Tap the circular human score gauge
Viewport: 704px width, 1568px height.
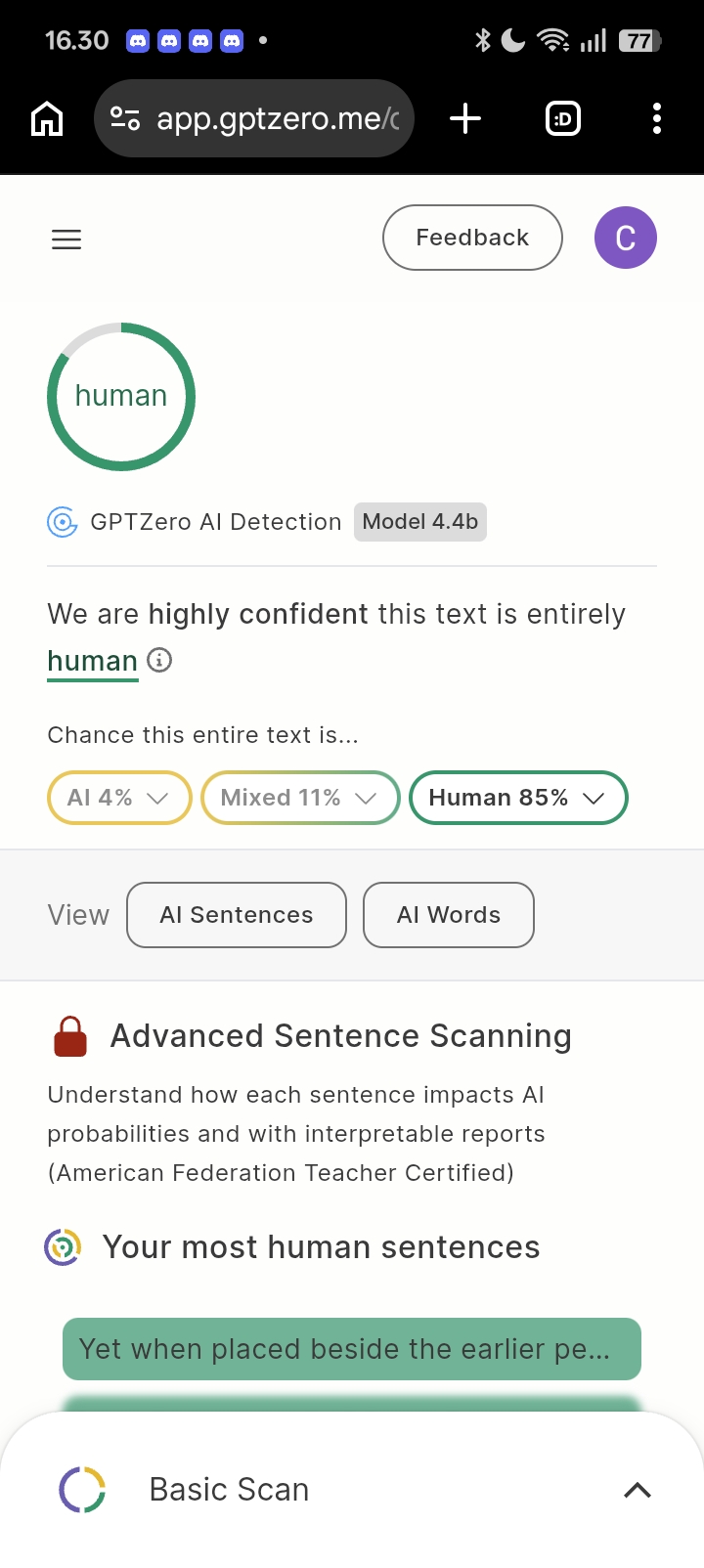point(121,396)
